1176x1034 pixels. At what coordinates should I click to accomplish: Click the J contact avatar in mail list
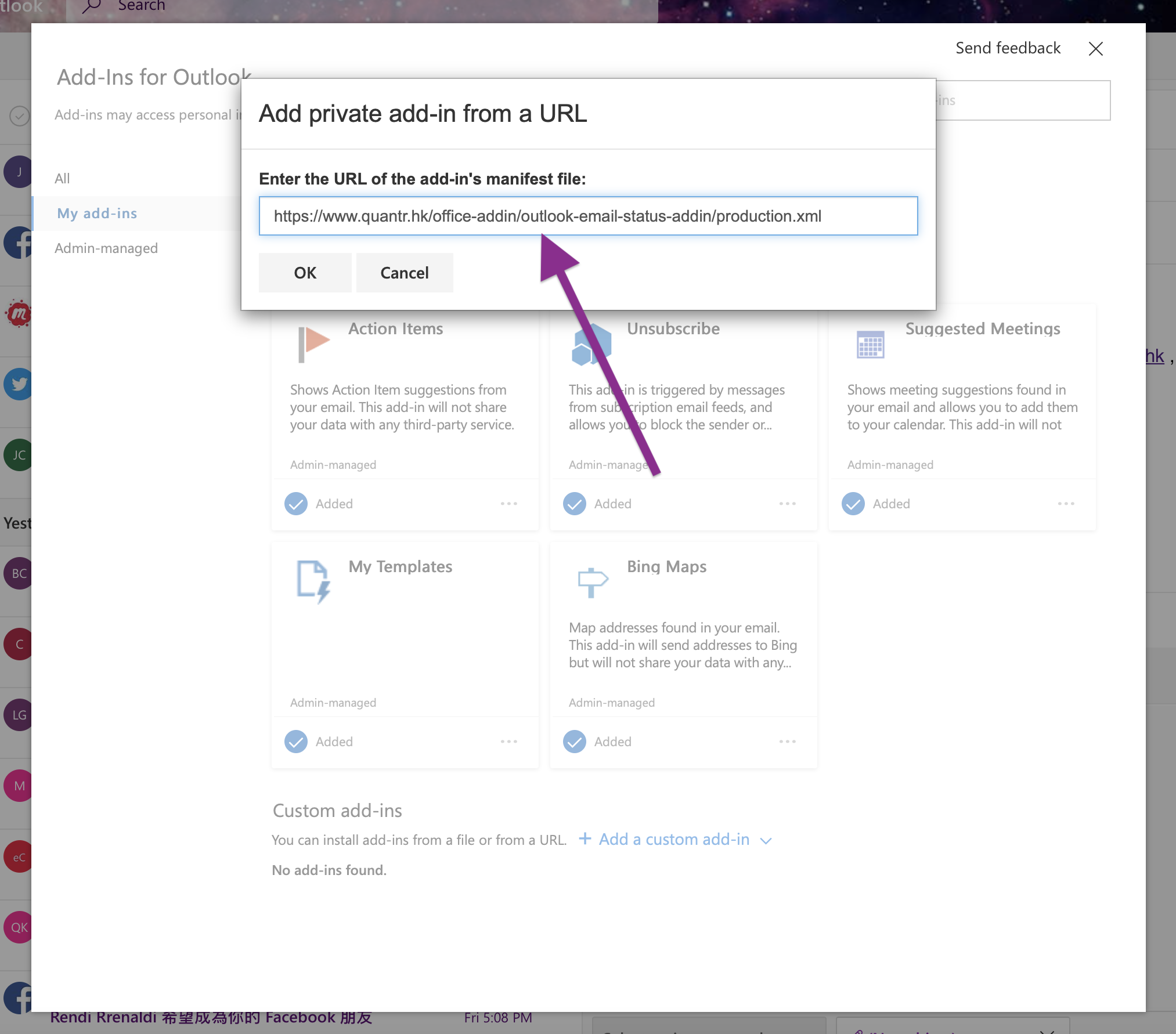click(19, 172)
